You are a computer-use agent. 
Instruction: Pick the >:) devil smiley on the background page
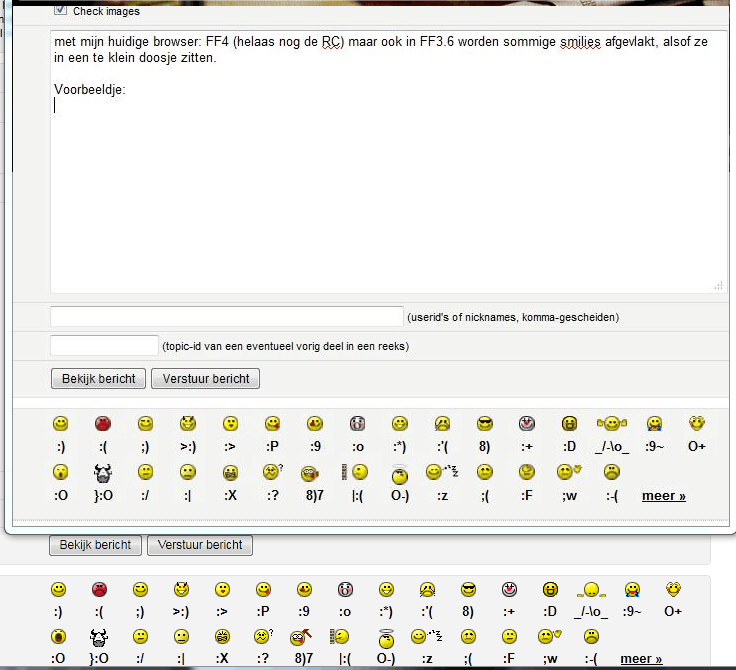[181, 589]
